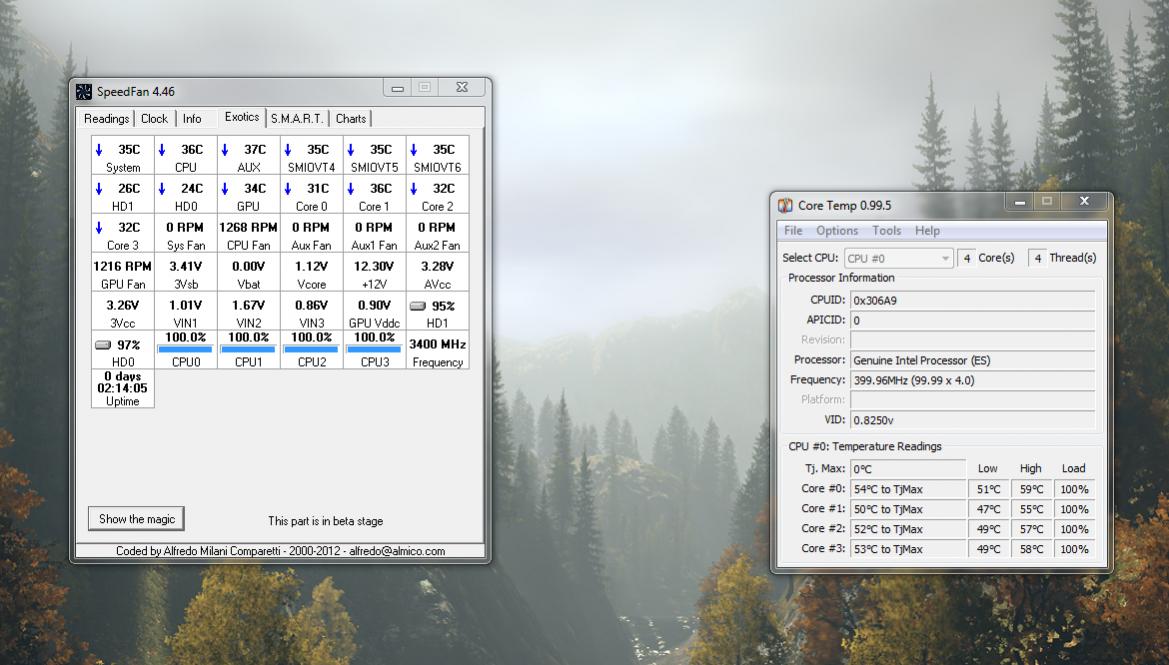1169x665 pixels.
Task: Click the 1216 RPM GPU Fan reading
Action: [x=122, y=274]
